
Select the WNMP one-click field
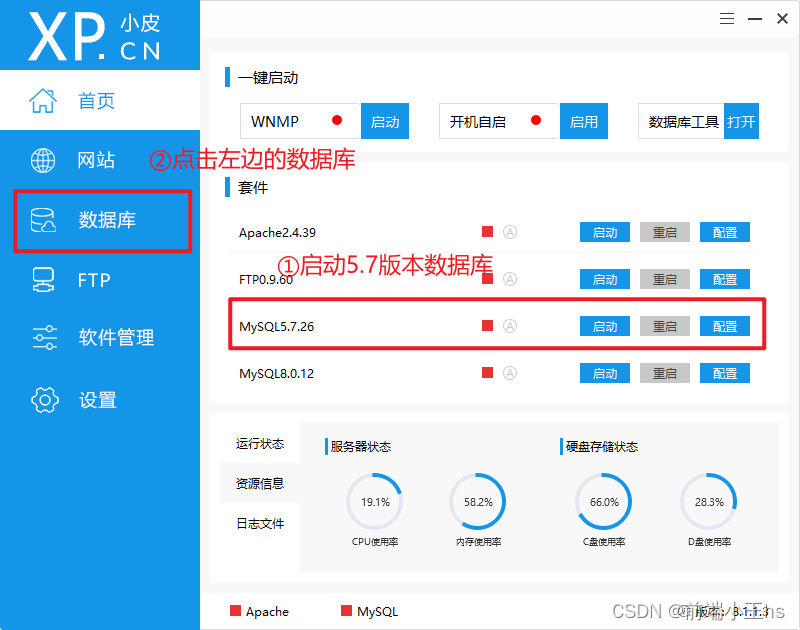301,121
